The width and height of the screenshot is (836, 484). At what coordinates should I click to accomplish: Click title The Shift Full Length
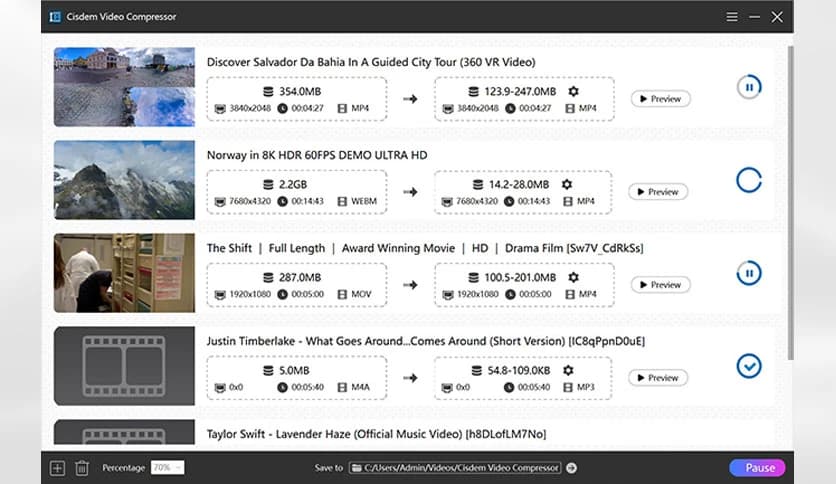pyautogui.click(x=425, y=248)
